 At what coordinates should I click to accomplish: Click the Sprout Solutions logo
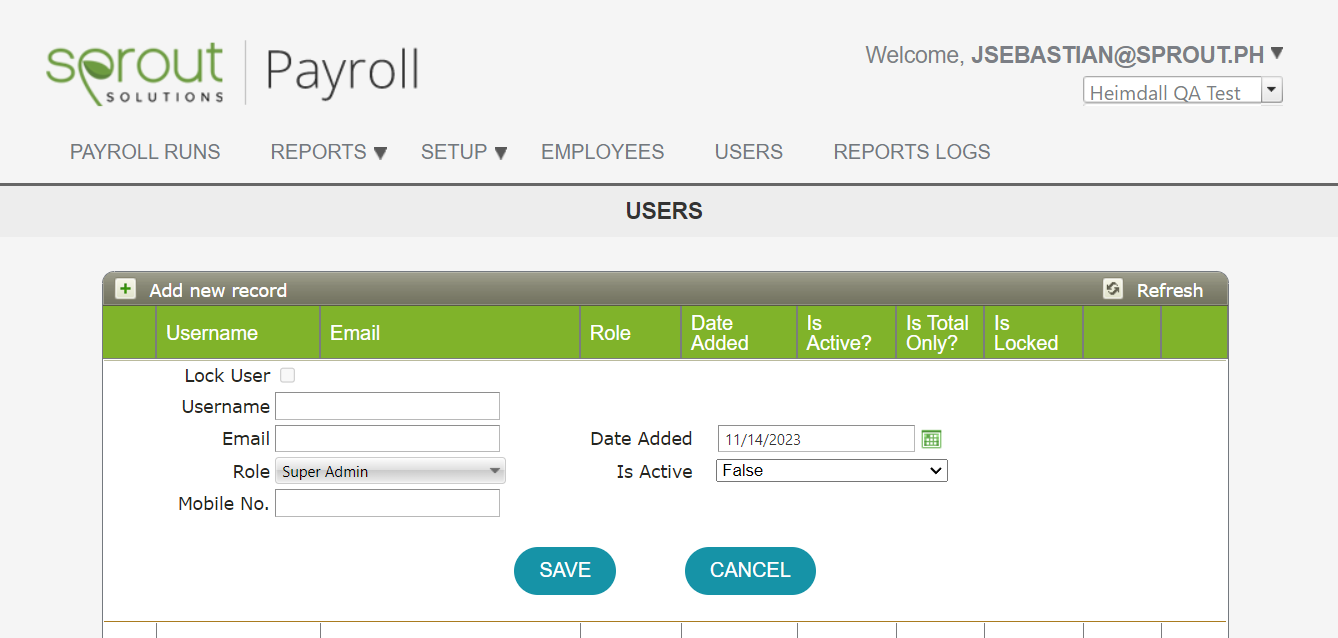pyautogui.click(x=135, y=73)
